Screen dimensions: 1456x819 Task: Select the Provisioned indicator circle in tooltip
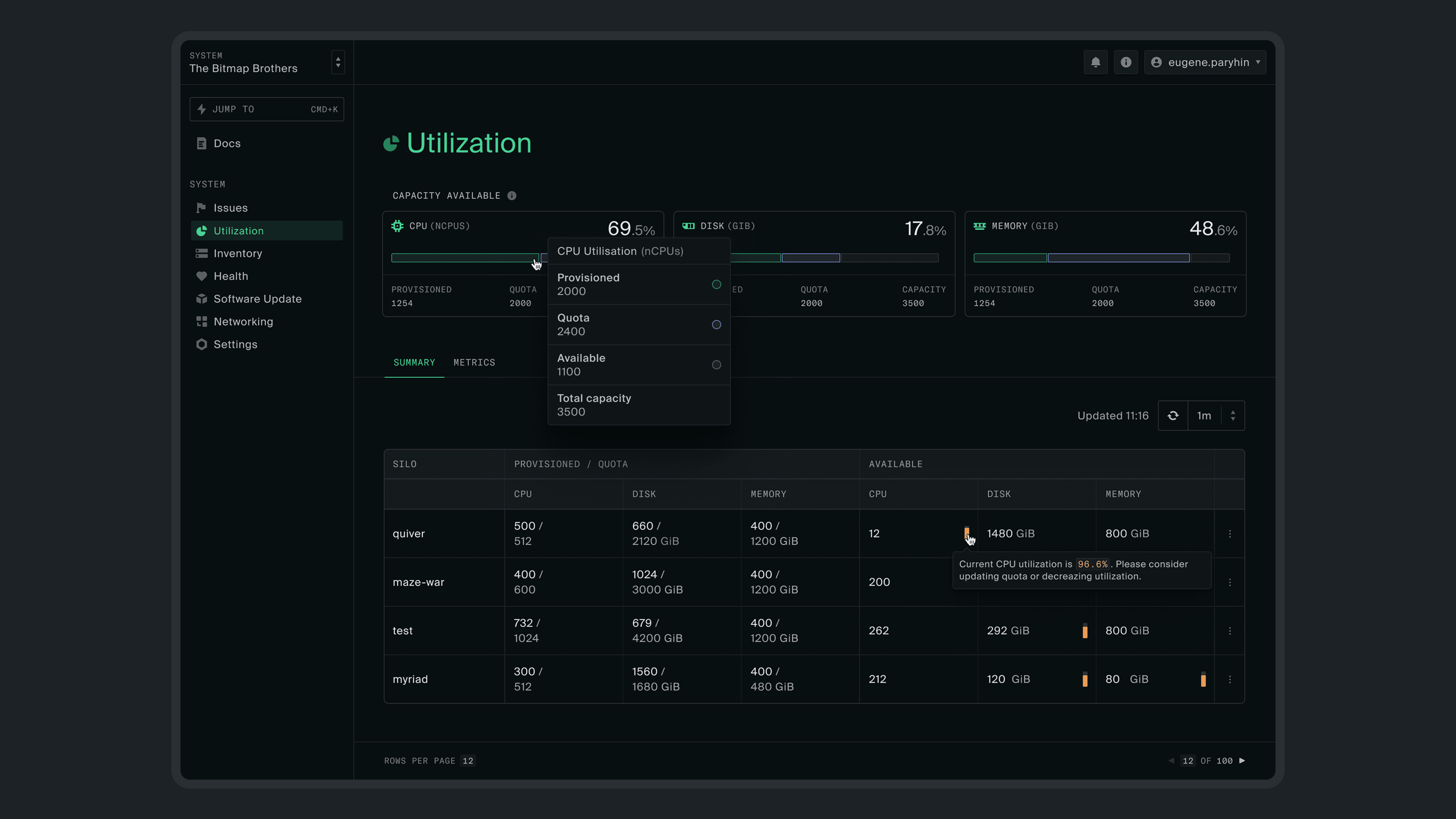coord(716,284)
